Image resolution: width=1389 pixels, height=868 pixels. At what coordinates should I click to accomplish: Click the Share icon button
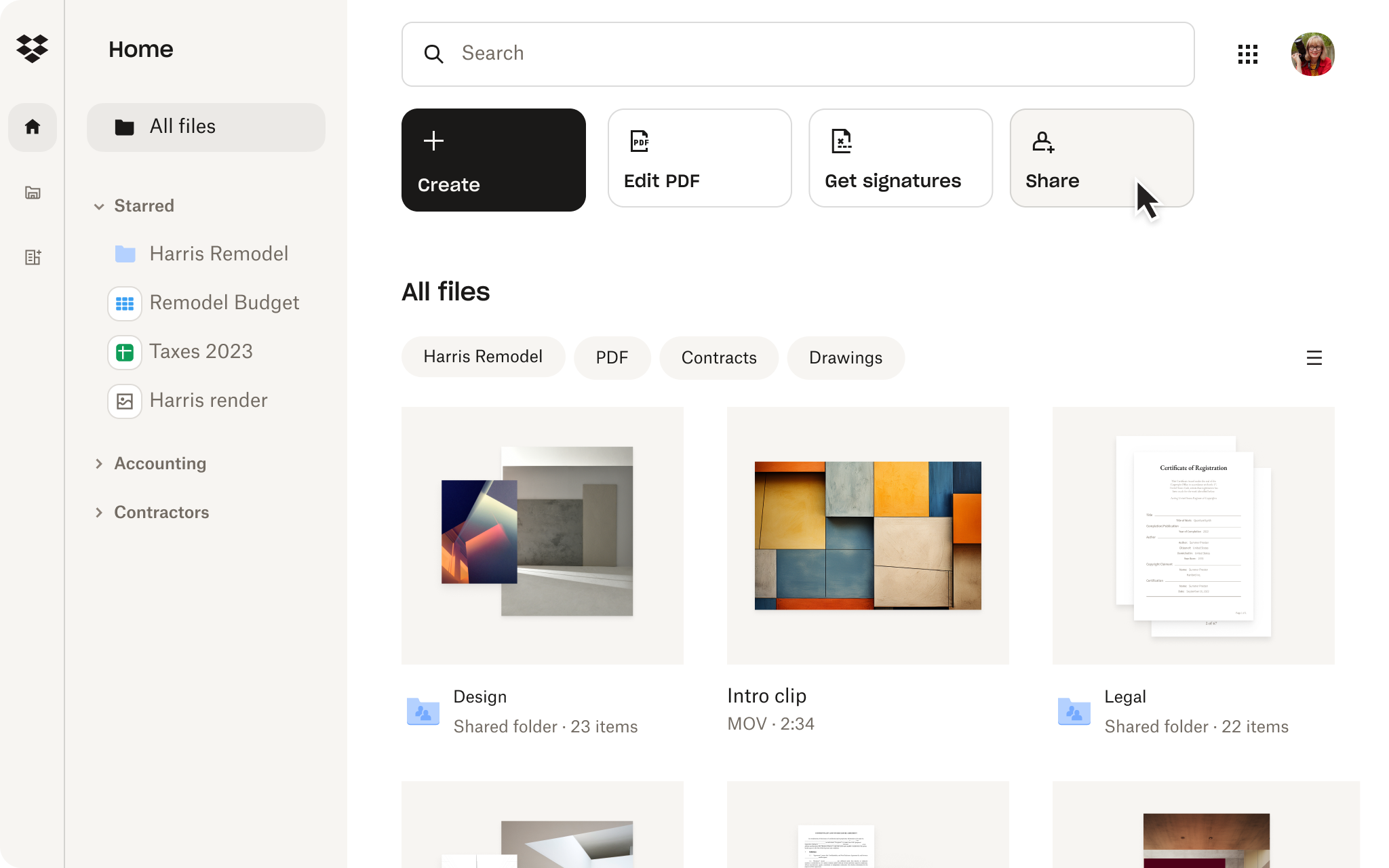(1042, 141)
